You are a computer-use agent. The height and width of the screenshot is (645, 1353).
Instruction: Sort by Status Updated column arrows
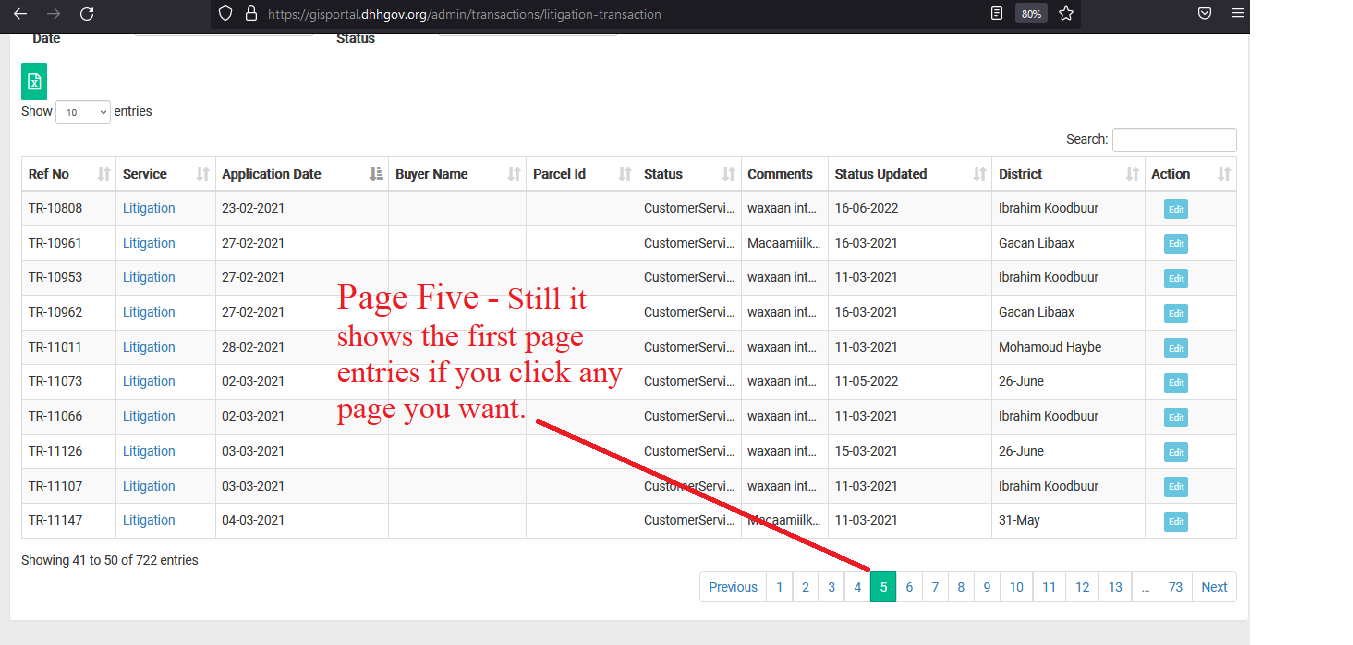click(980, 174)
